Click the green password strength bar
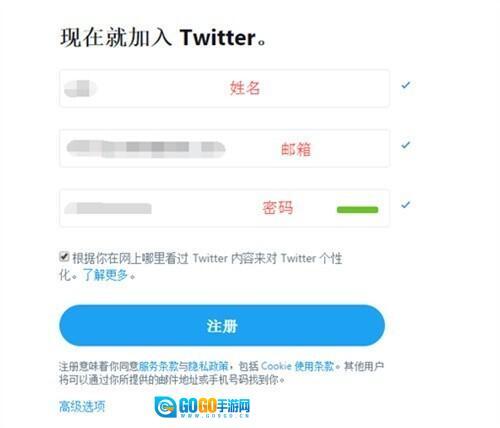The image size is (500, 428). [x=358, y=210]
